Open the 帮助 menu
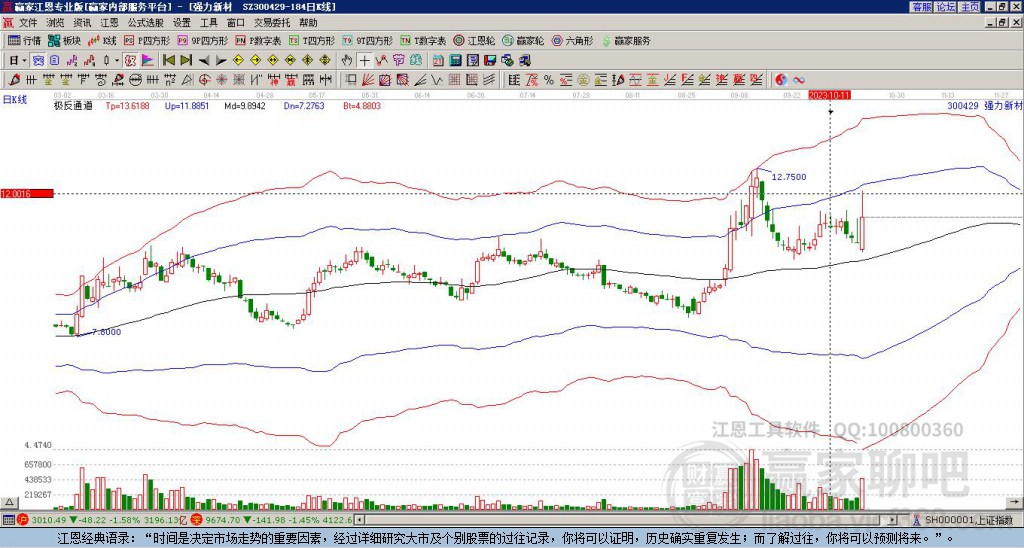1024x548 pixels. 308,23
